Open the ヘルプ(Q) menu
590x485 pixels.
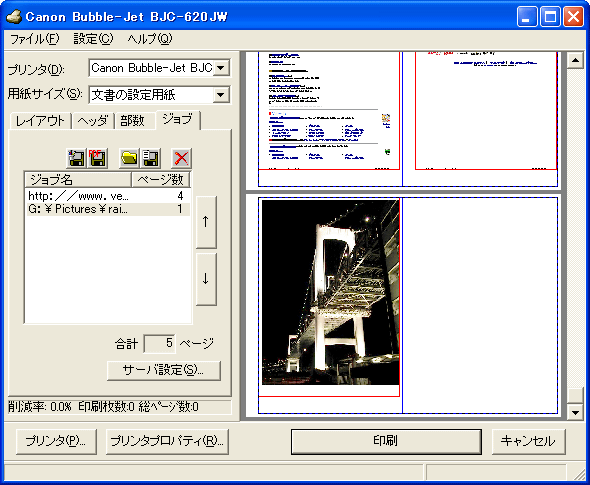point(149,39)
